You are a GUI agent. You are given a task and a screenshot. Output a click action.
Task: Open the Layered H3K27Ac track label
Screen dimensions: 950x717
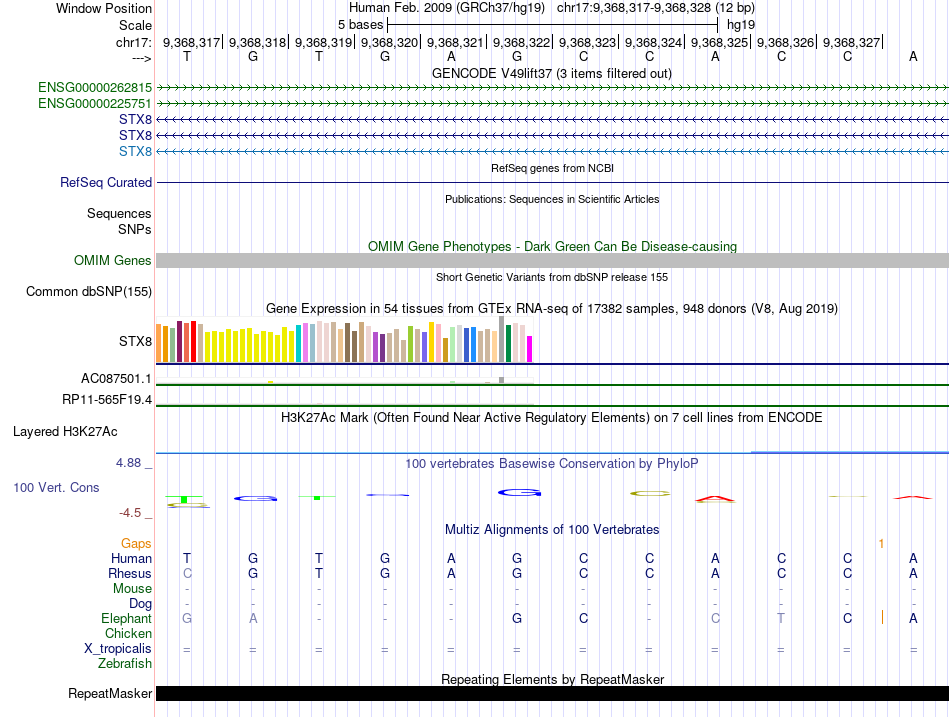pos(65,432)
